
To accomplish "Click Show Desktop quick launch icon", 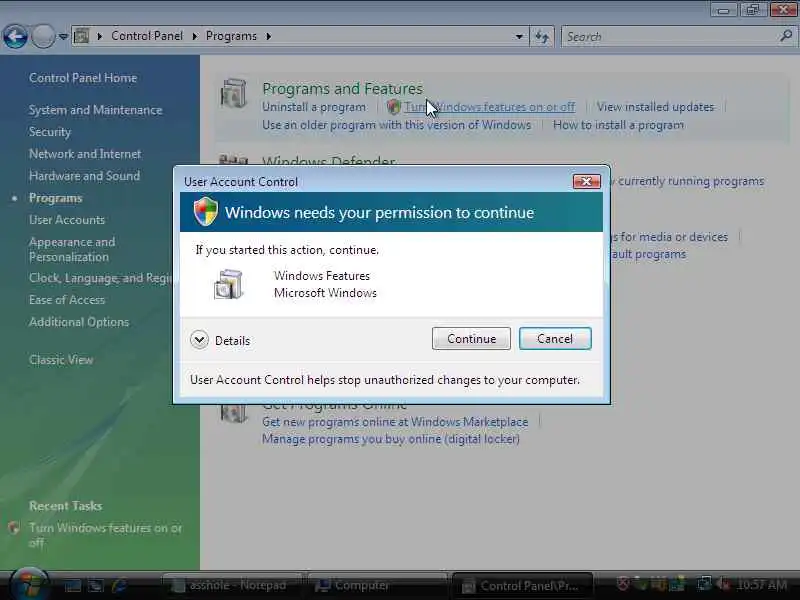I will pos(72,585).
